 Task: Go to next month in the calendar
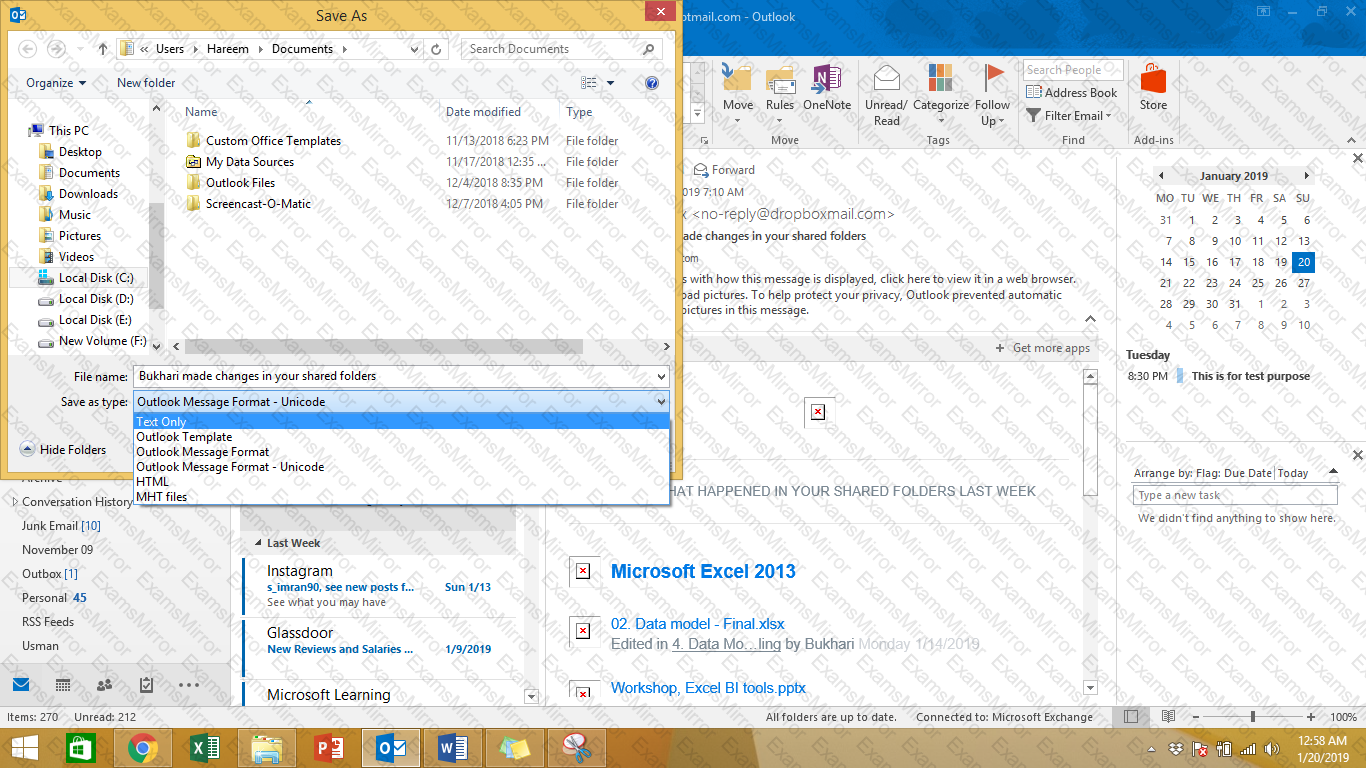[x=1306, y=176]
